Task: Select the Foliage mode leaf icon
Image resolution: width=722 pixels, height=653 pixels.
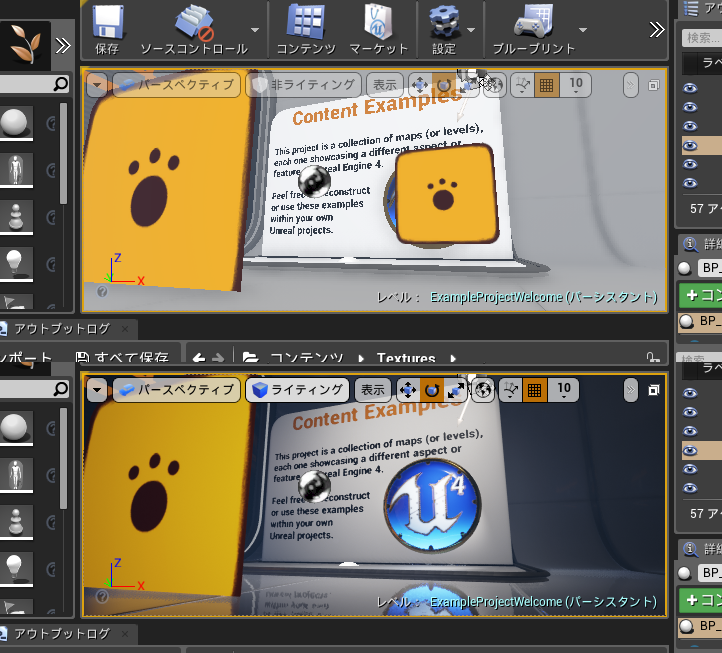Action: (25, 44)
